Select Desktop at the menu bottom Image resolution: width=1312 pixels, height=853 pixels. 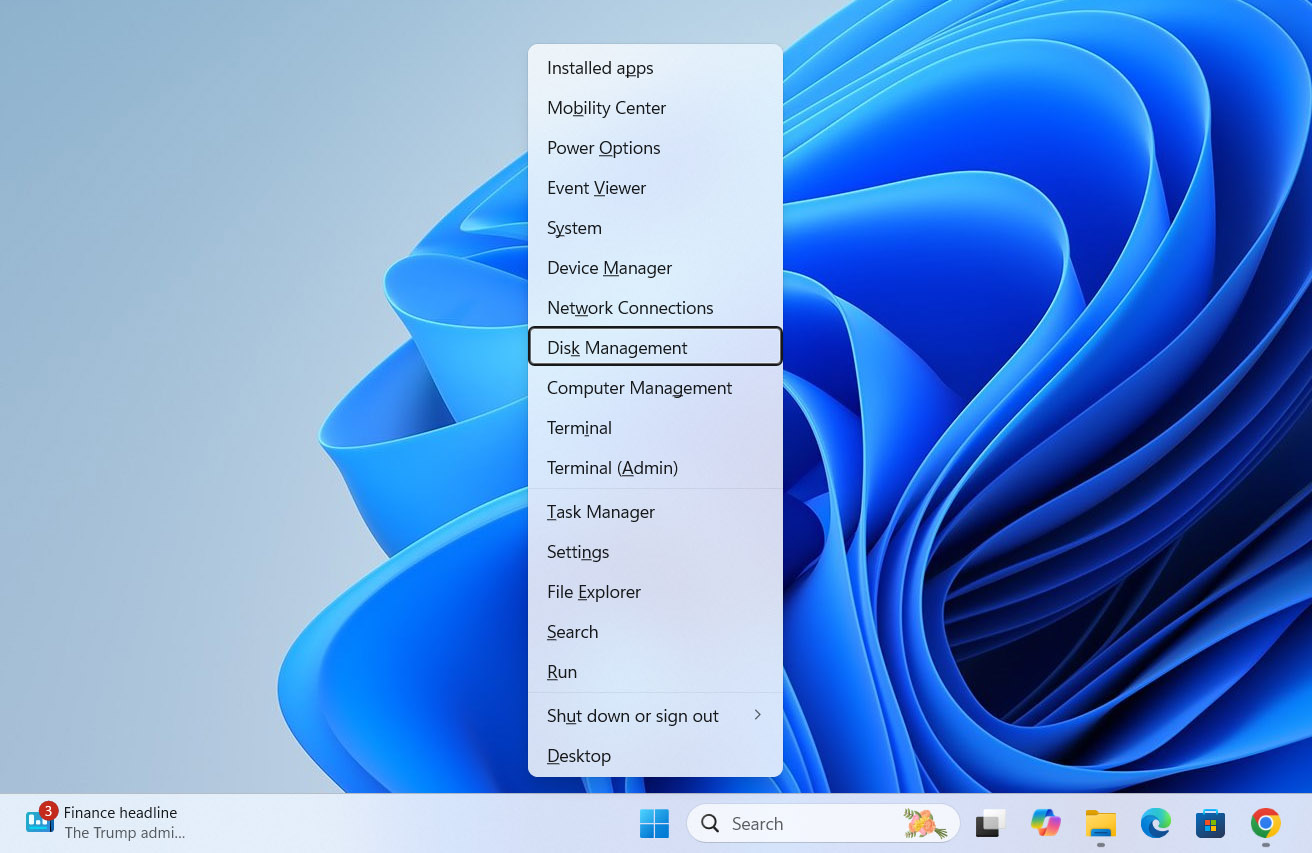point(655,756)
